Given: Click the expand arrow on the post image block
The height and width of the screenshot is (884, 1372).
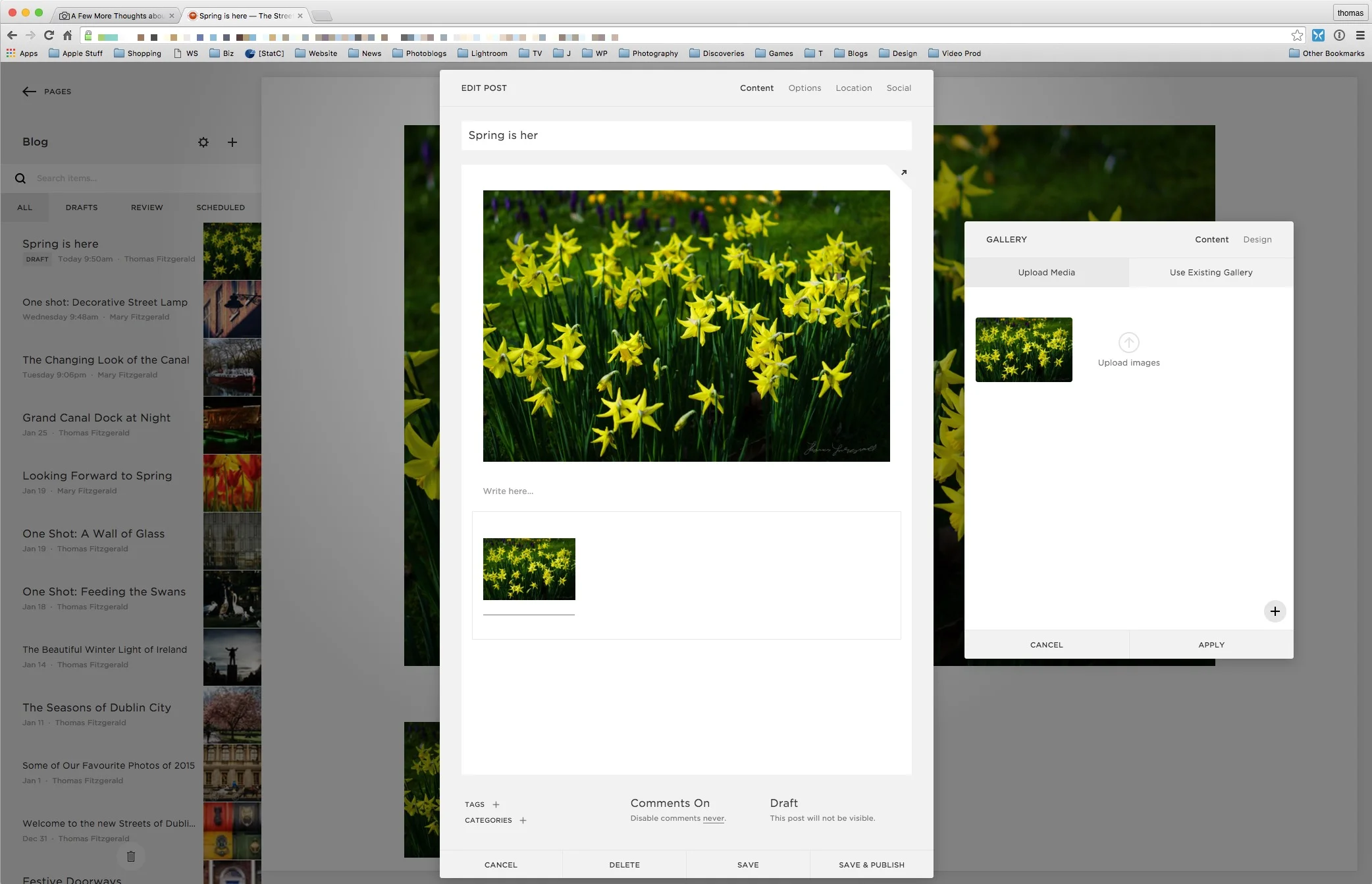Looking at the screenshot, I should coord(903,172).
